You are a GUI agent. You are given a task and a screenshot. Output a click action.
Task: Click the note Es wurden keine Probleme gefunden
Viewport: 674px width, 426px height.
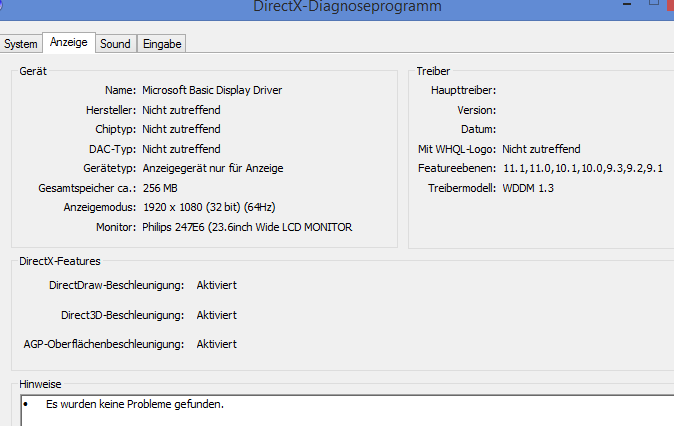click(x=135, y=404)
